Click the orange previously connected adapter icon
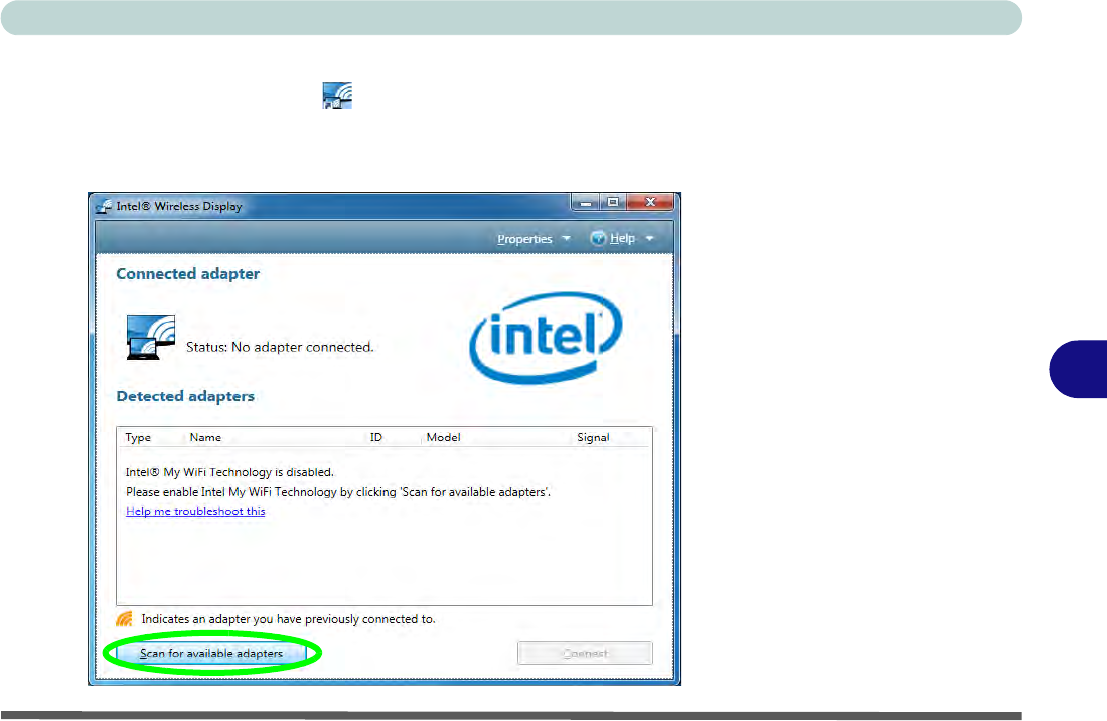 (124, 619)
